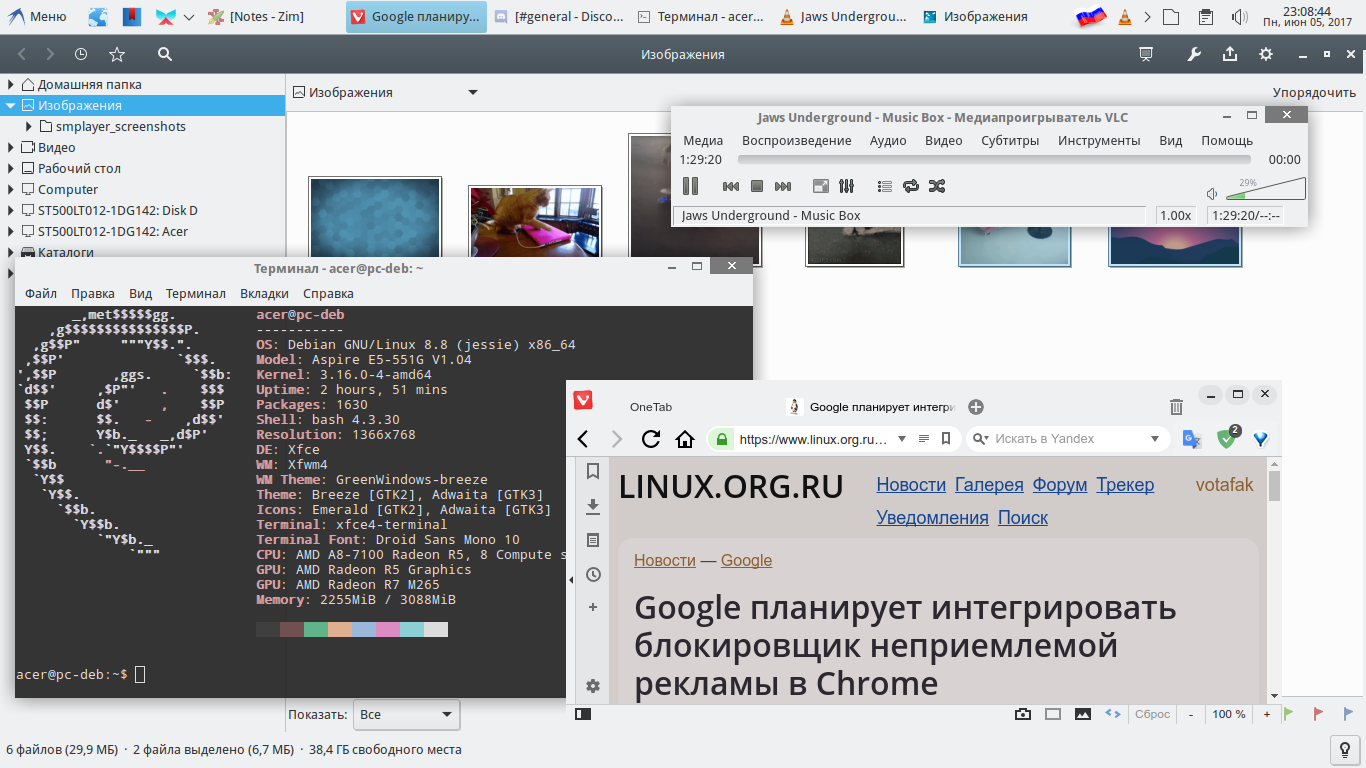
Task: Open Vivaldi settings gear
Action: 593,686
